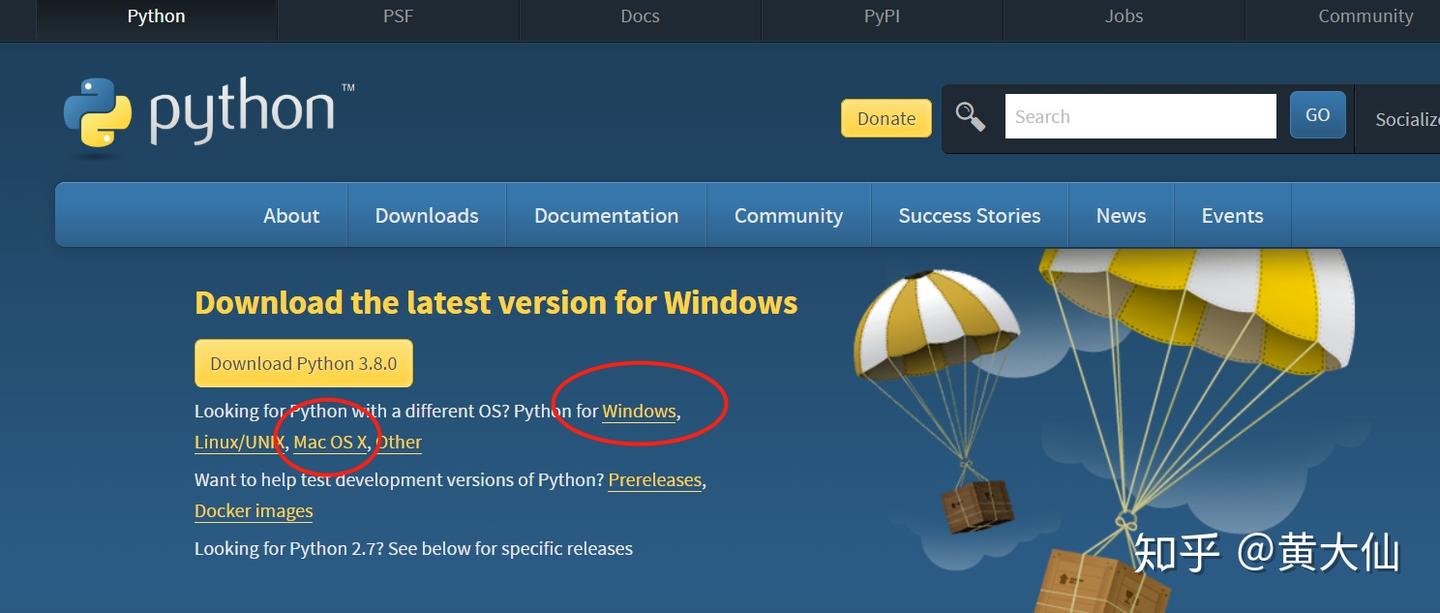Screen dimensions: 1440x613
Task: Go to the Jobs top tab
Action: (1124, 16)
